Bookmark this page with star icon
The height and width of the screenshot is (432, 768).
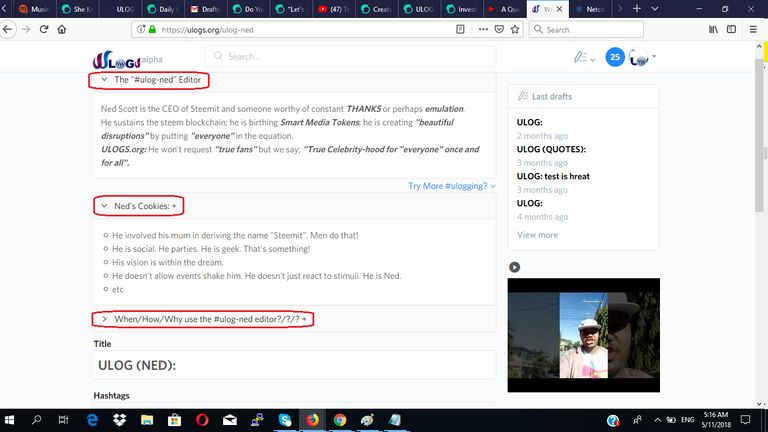(x=515, y=29)
